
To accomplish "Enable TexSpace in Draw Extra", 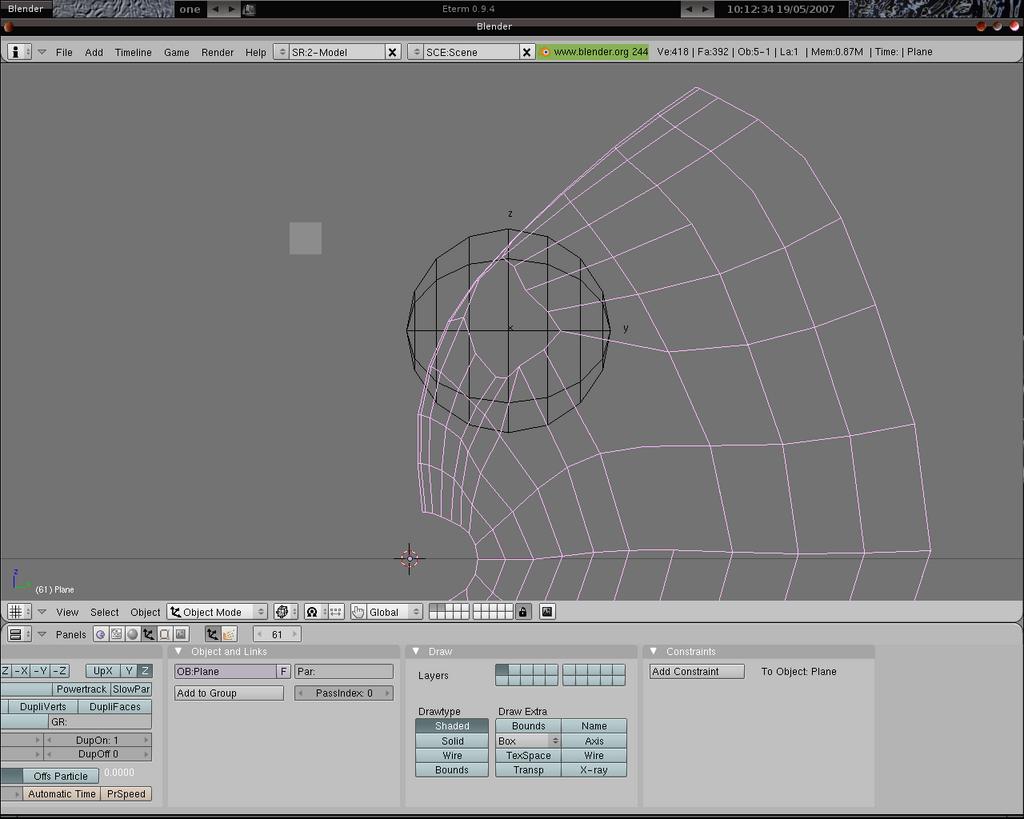I will tap(528, 755).
